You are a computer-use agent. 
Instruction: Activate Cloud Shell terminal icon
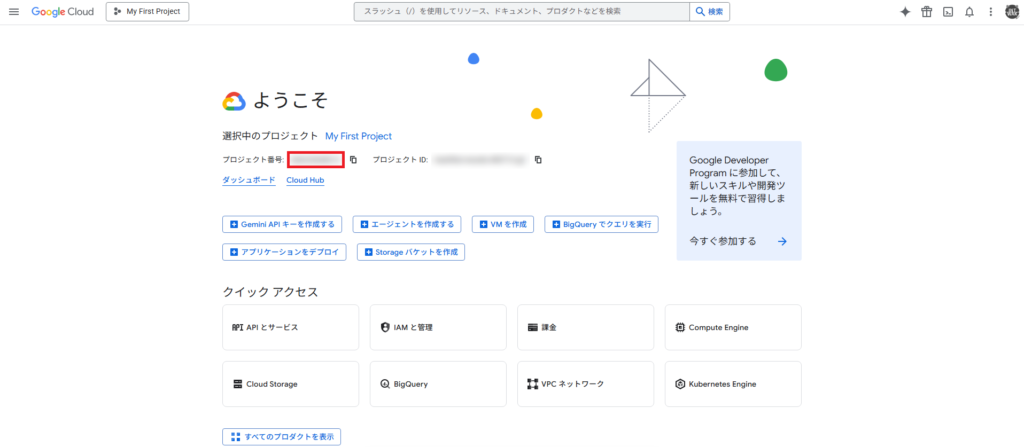pyautogui.click(x=947, y=12)
